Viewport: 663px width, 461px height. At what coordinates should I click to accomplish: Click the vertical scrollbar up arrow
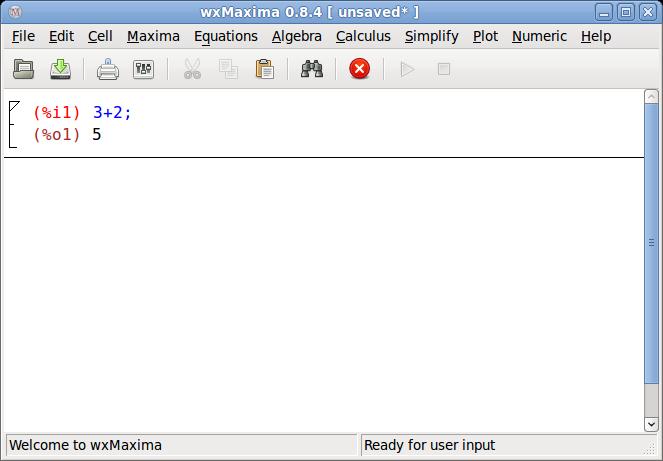tap(651, 97)
